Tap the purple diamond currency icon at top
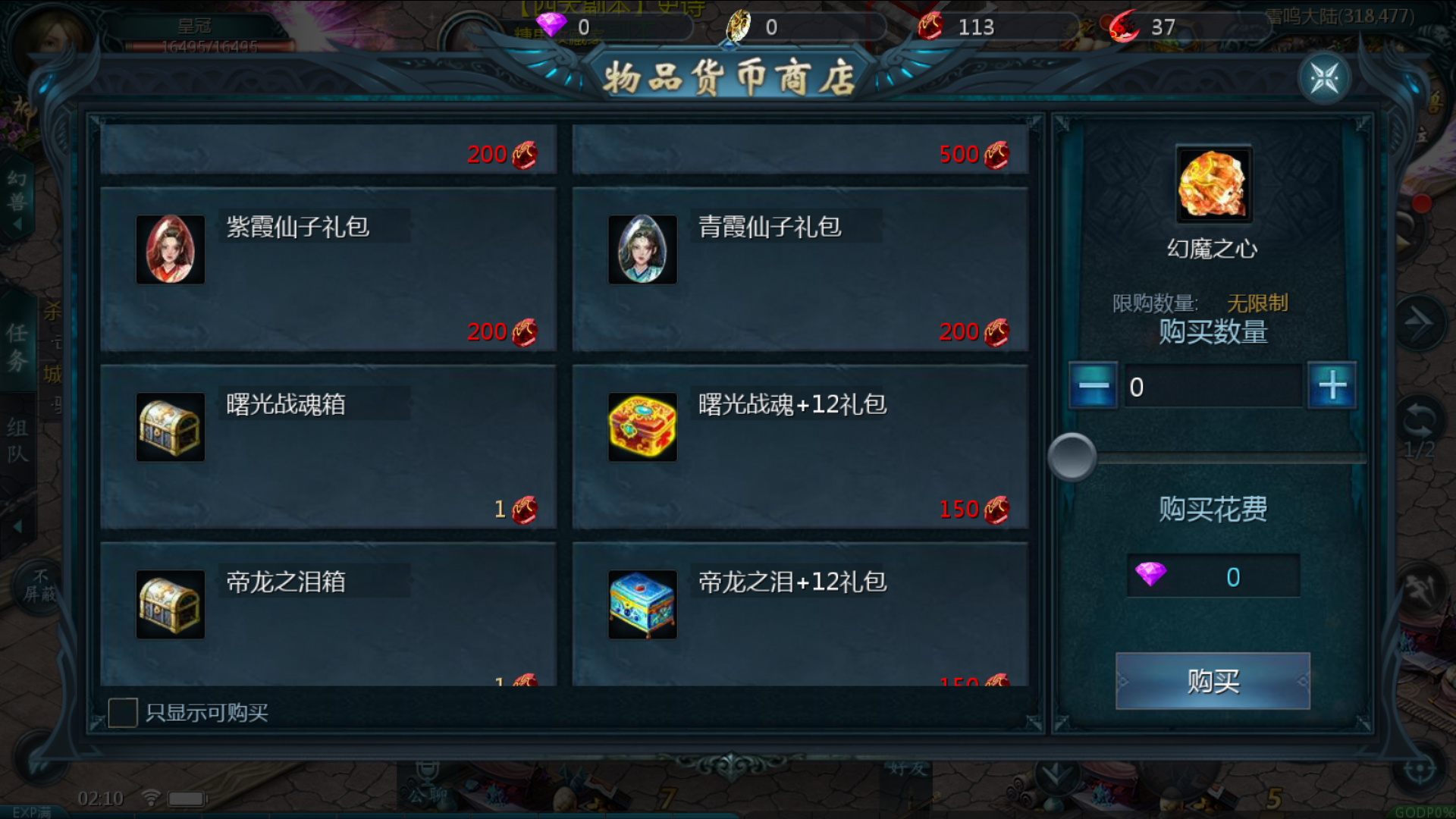The width and height of the screenshot is (1456, 819). tap(551, 26)
